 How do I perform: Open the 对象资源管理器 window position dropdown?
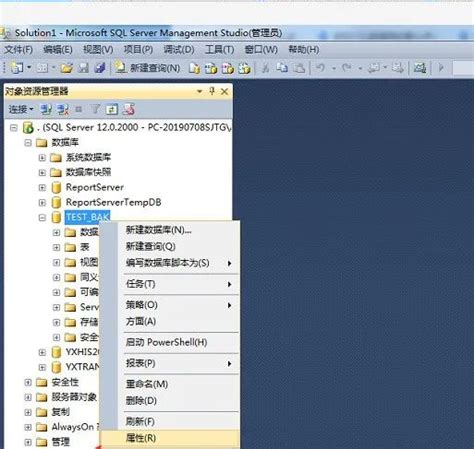pos(200,91)
